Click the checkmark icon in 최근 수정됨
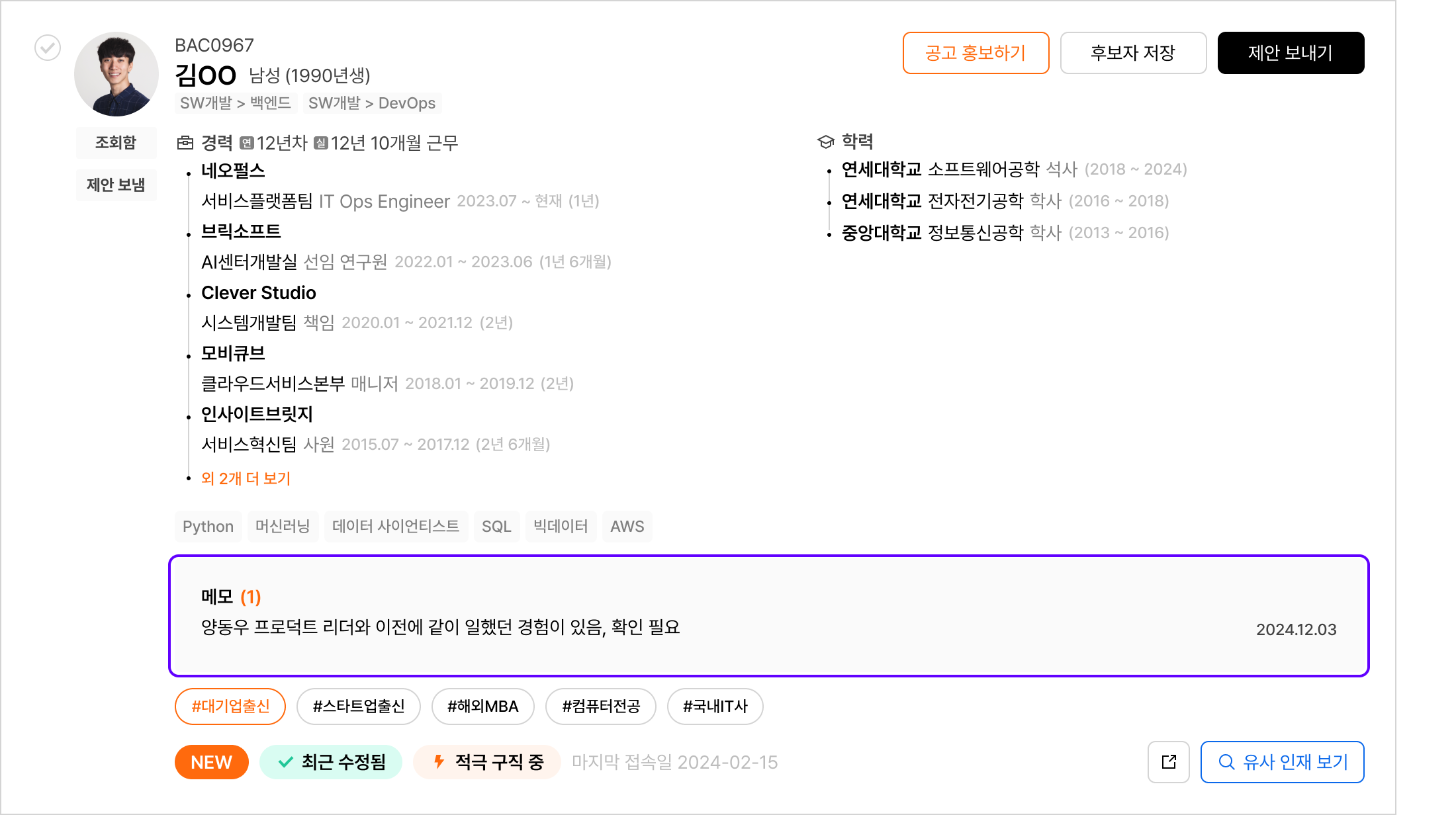 tap(285, 762)
